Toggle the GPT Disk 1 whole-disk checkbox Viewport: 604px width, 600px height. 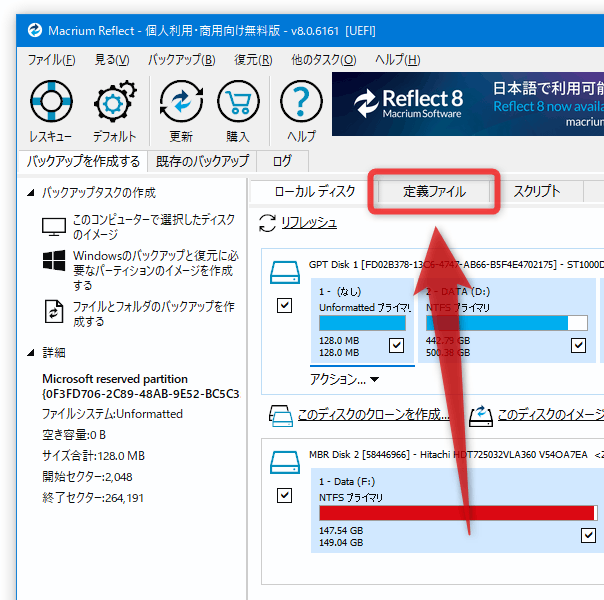284,305
